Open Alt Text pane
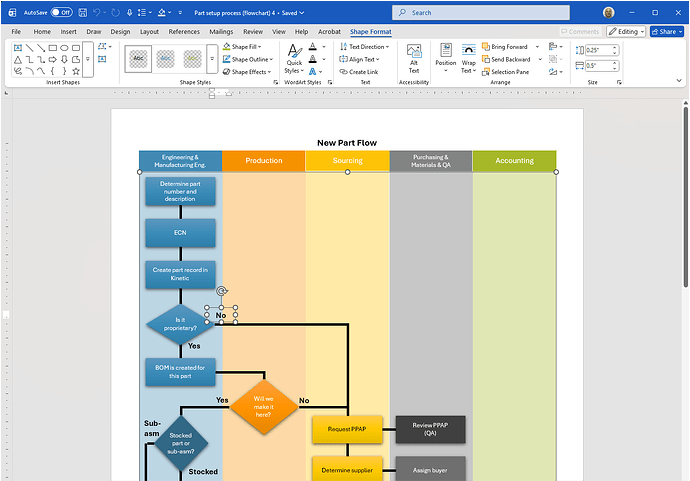 tap(414, 59)
